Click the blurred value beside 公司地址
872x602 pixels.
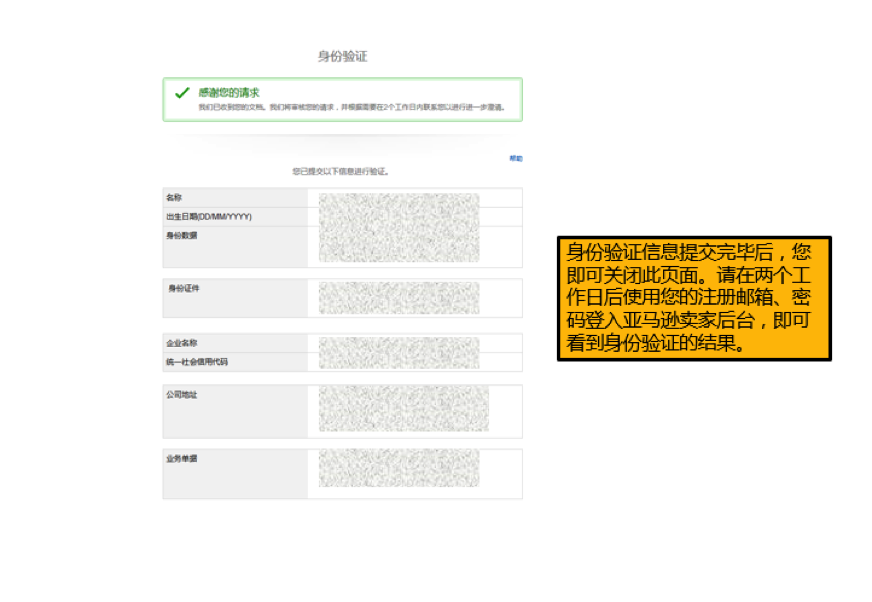404,409
